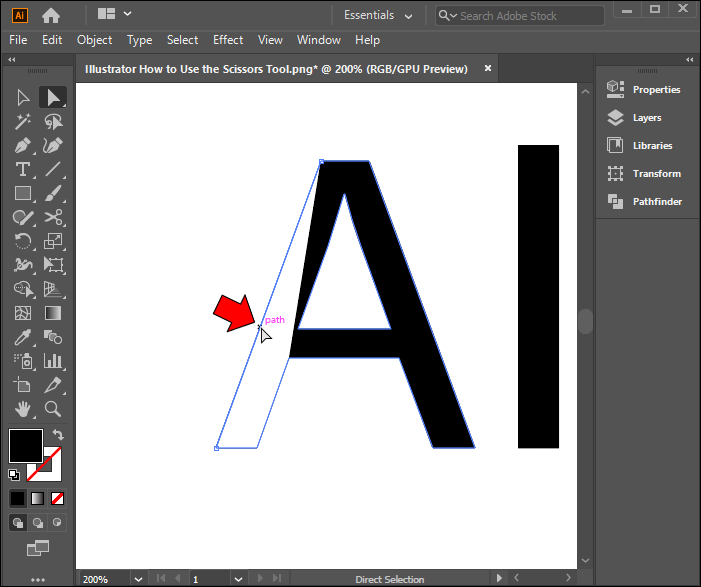Set the paint to None
701x587 pixels.
[x=58, y=498]
